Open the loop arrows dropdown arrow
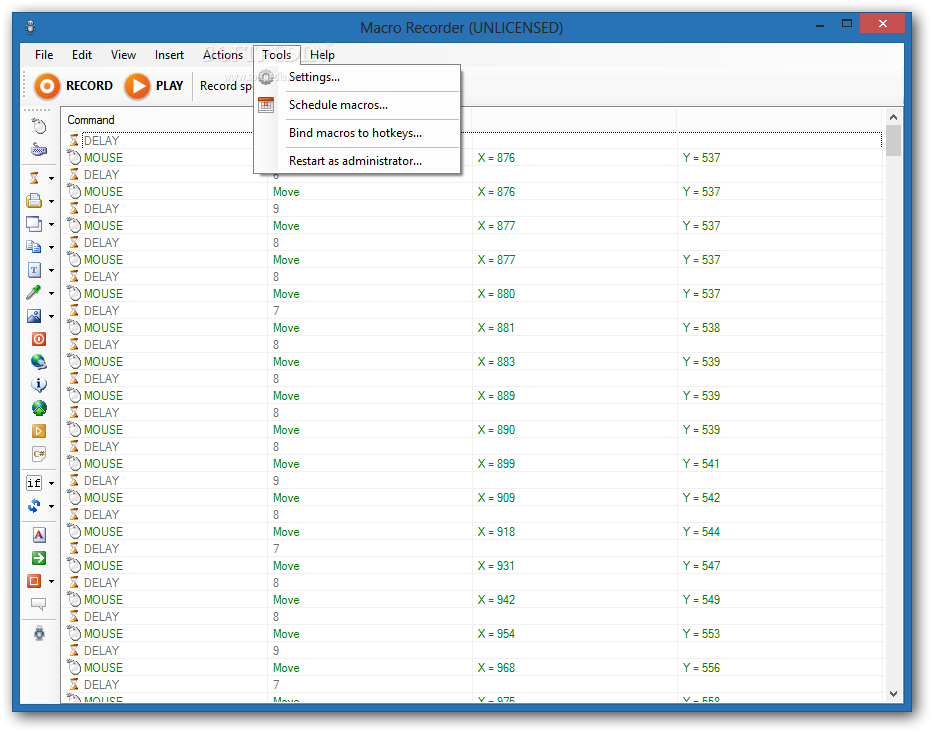Screen dimensions: 932x732 tap(51, 507)
